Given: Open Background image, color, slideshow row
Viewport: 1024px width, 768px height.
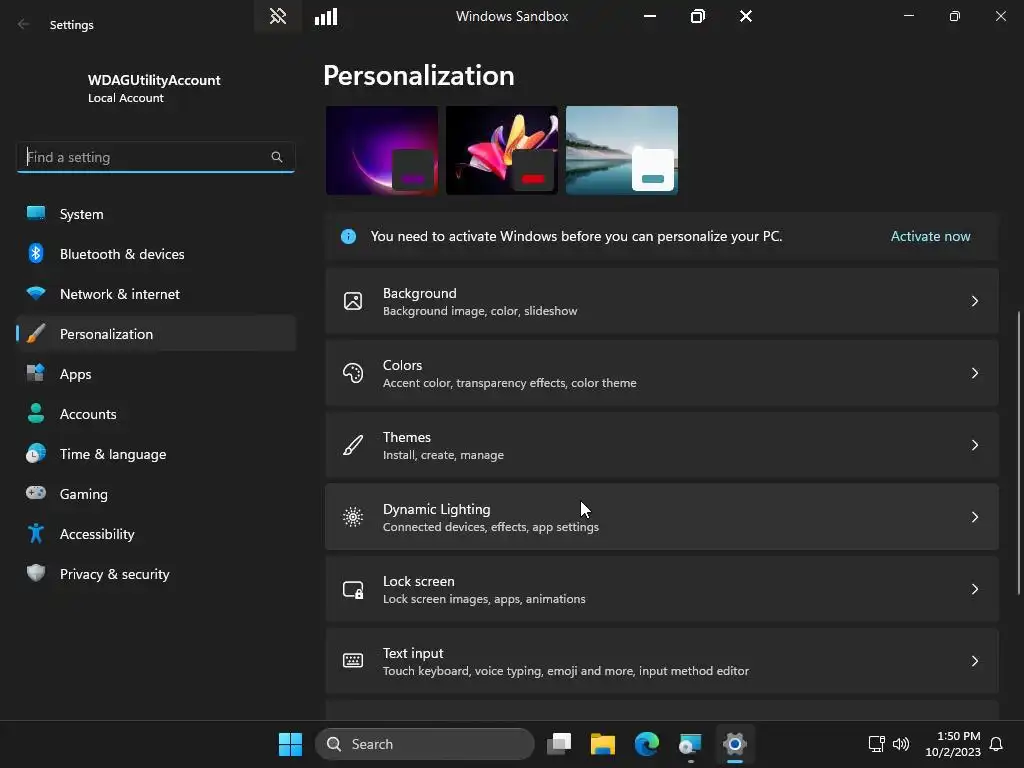Looking at the screenshot, I should pyautogui.click(x=662, y=301).
